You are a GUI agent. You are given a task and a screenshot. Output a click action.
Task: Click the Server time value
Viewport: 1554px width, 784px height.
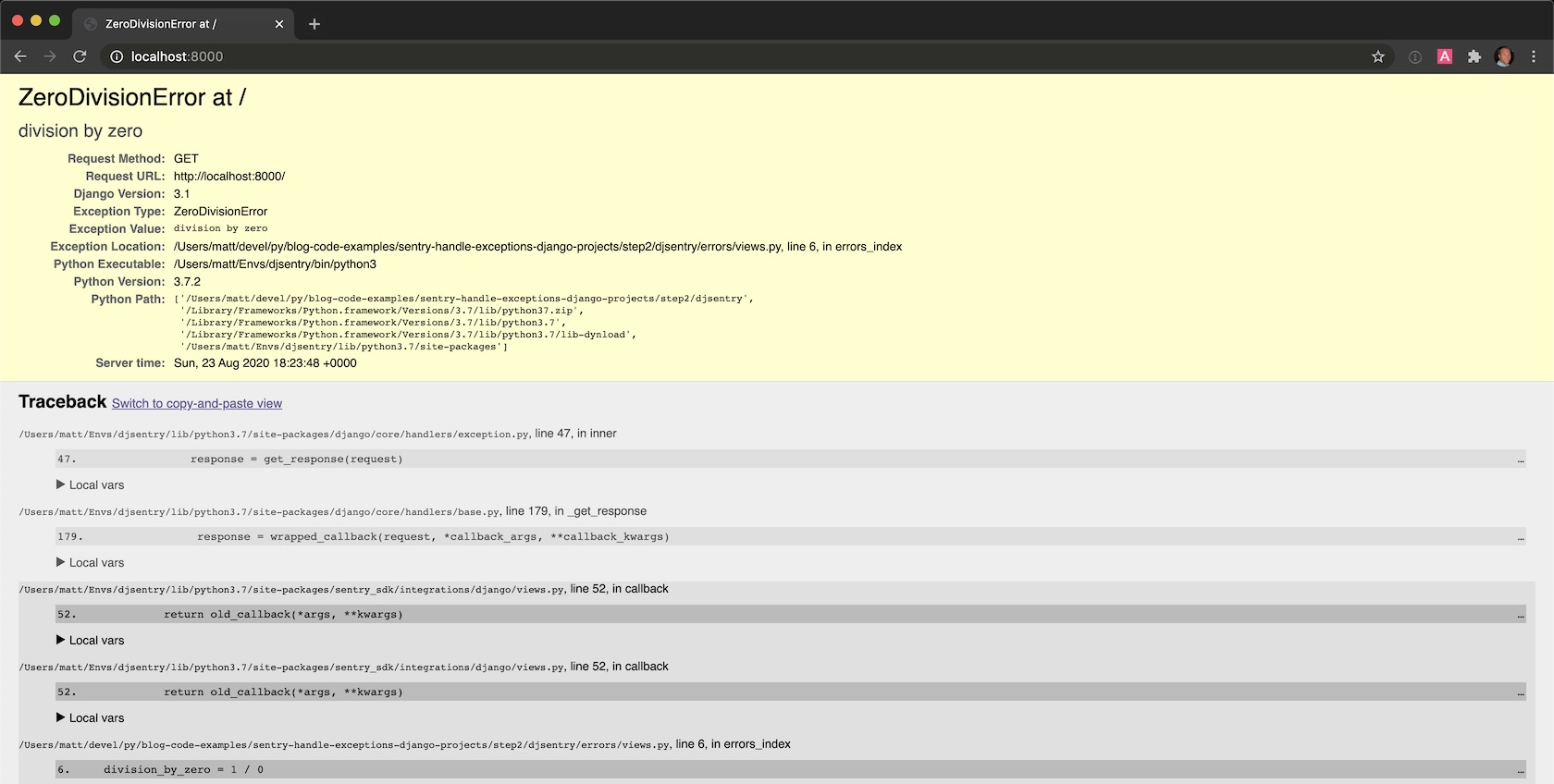[265, 363]
